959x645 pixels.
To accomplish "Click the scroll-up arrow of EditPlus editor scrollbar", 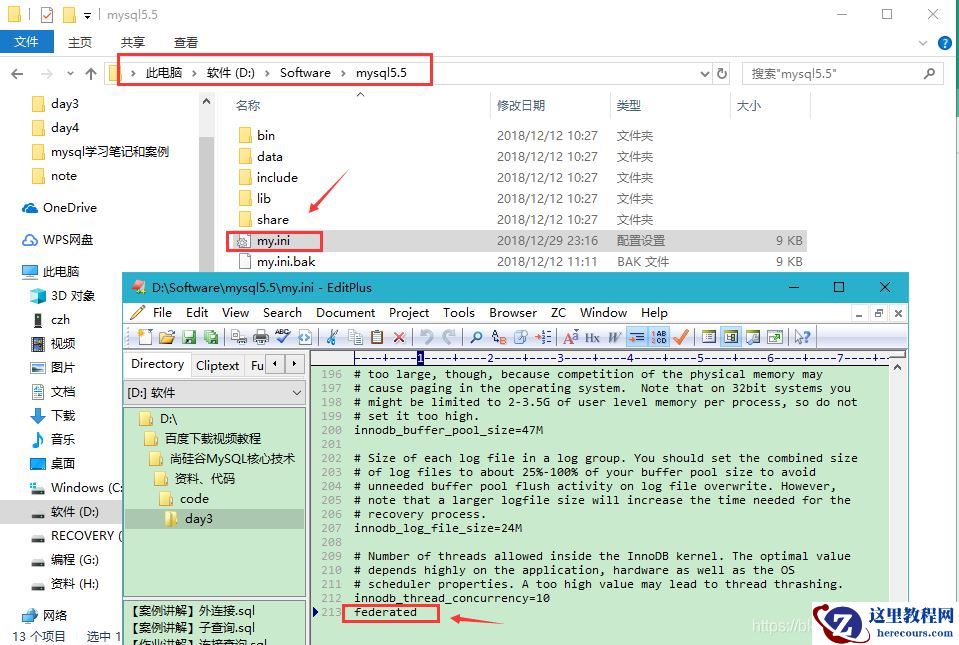I will pos(897,367).
